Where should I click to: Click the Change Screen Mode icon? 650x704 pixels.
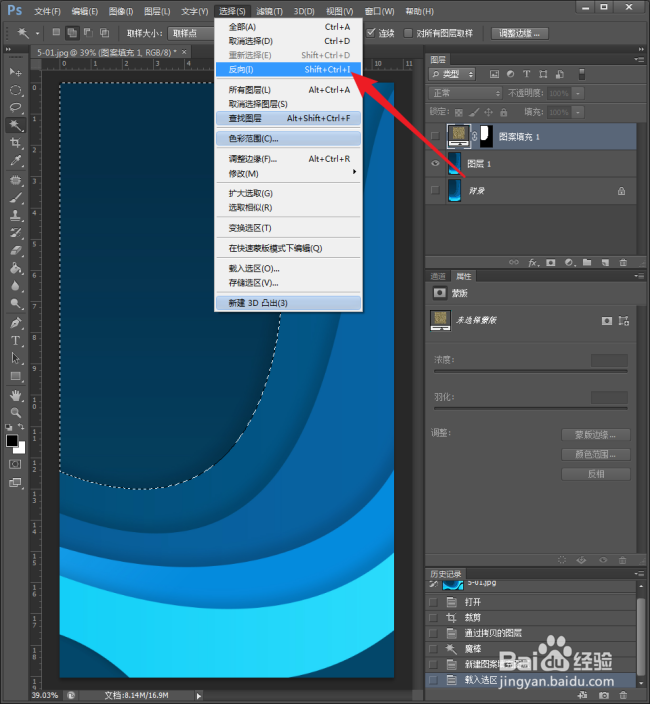15,483
